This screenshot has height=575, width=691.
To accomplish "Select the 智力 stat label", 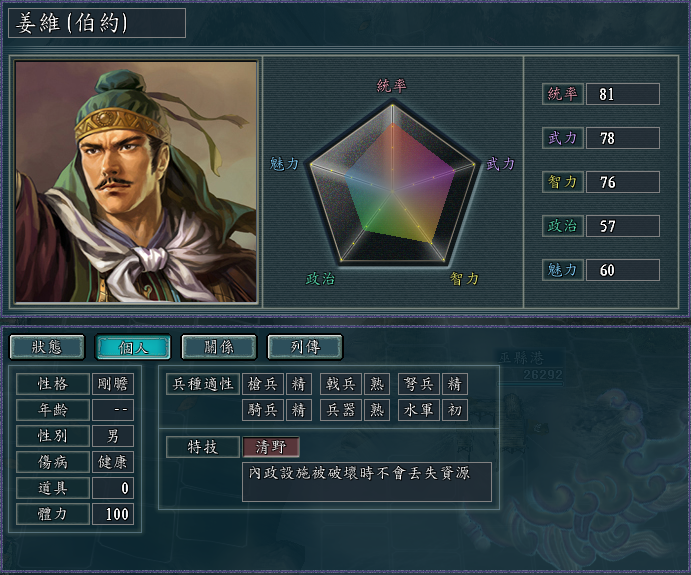I will coord(563,182).
